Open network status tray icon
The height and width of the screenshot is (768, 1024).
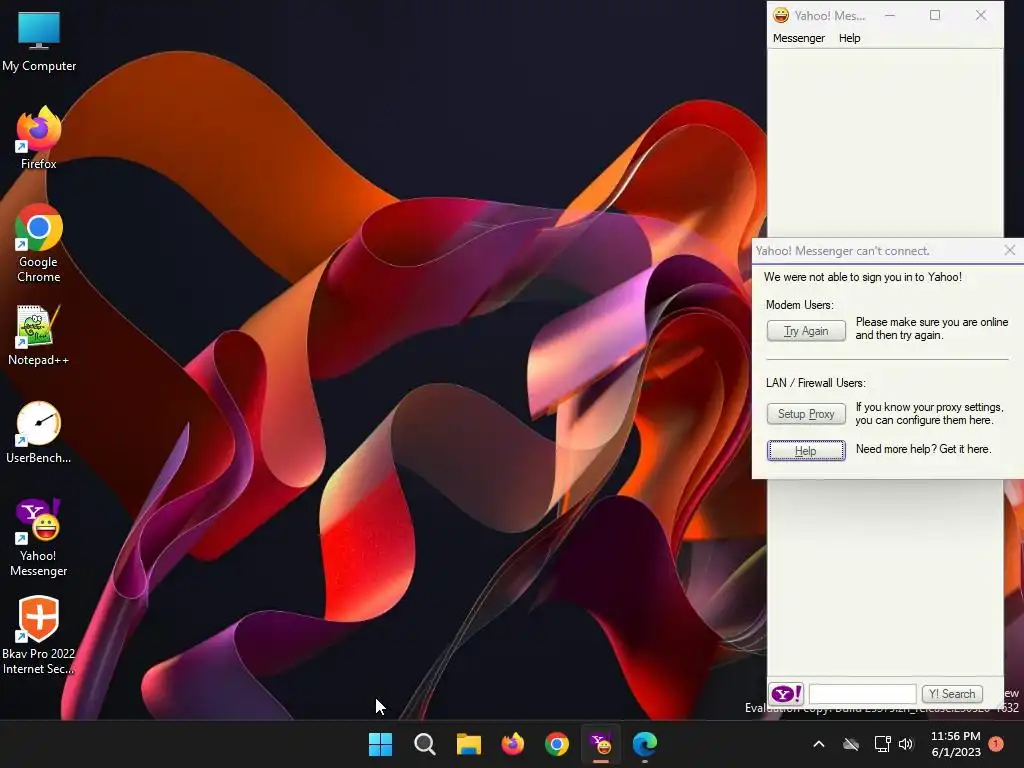[x=882, y=744]
